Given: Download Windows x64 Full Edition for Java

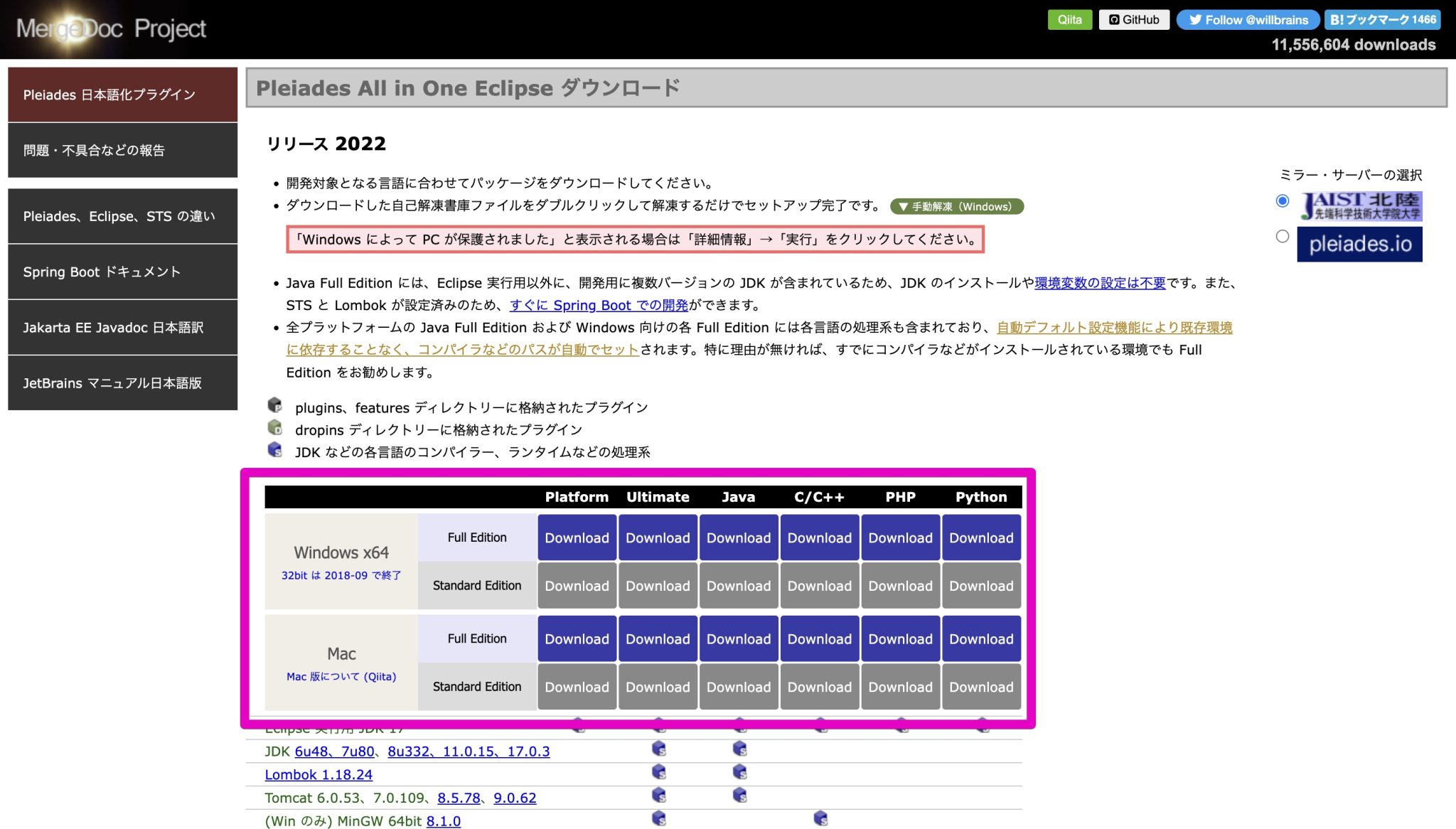Looking at the screenshot, I should (x=739, y=537).
